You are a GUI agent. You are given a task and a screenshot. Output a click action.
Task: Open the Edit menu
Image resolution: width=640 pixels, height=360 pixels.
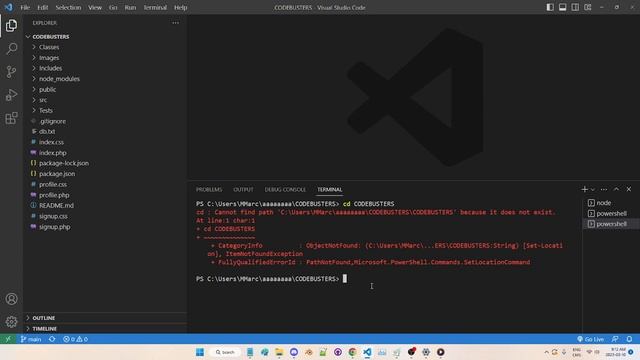point(42,7)
